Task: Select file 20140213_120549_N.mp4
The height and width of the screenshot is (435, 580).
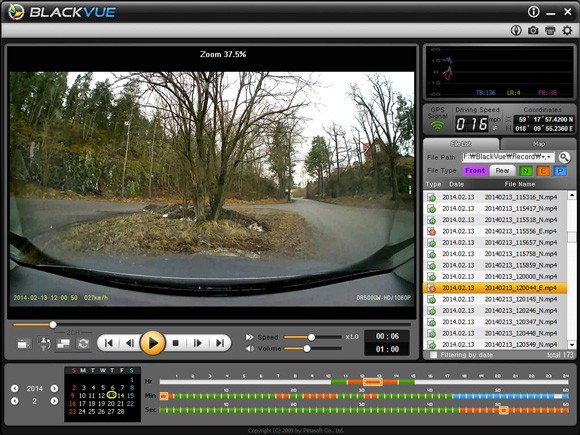Action: [x=495, y=345]
